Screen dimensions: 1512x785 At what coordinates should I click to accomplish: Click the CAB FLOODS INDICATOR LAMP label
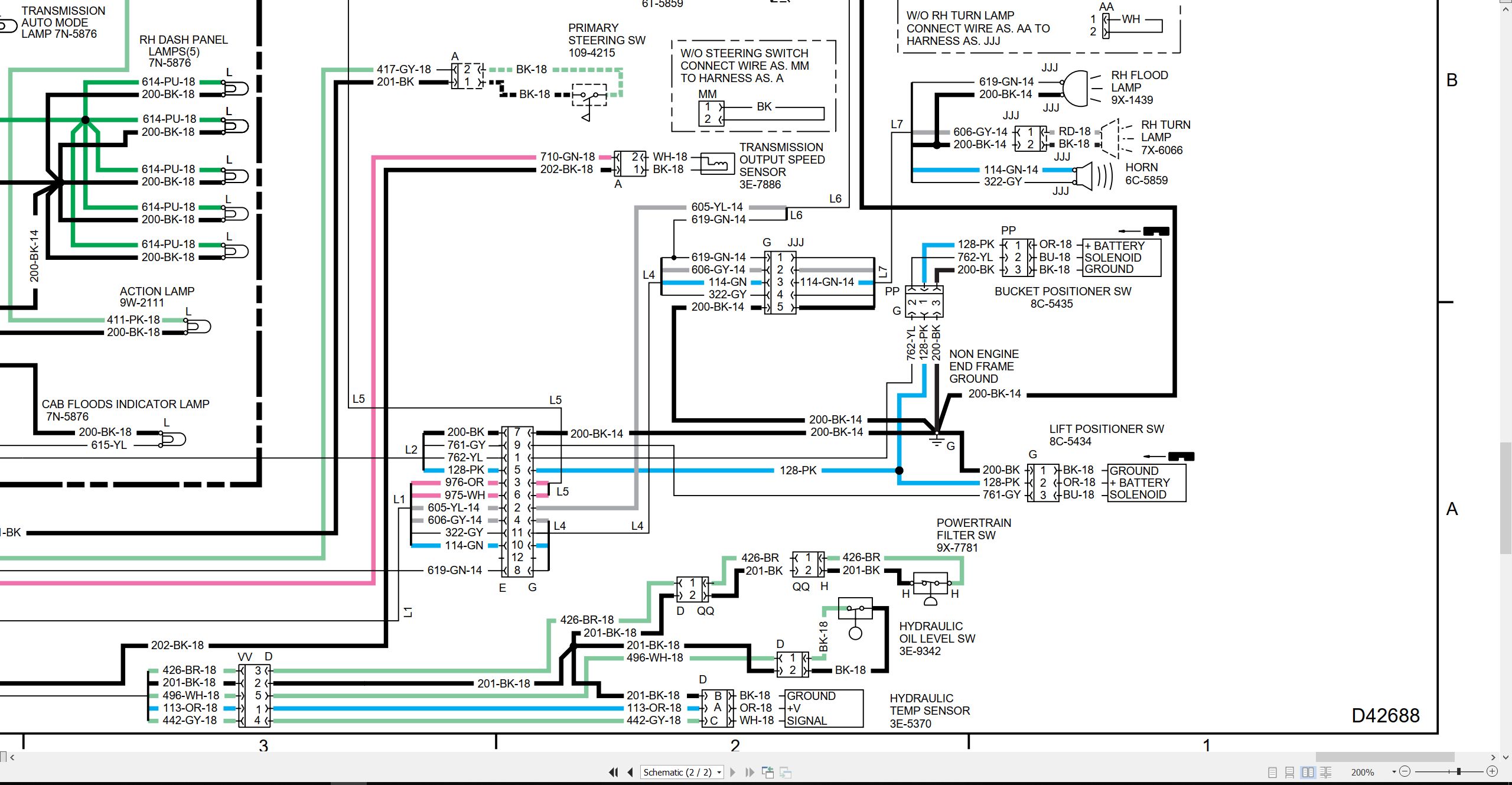click(x=125, y=411)
